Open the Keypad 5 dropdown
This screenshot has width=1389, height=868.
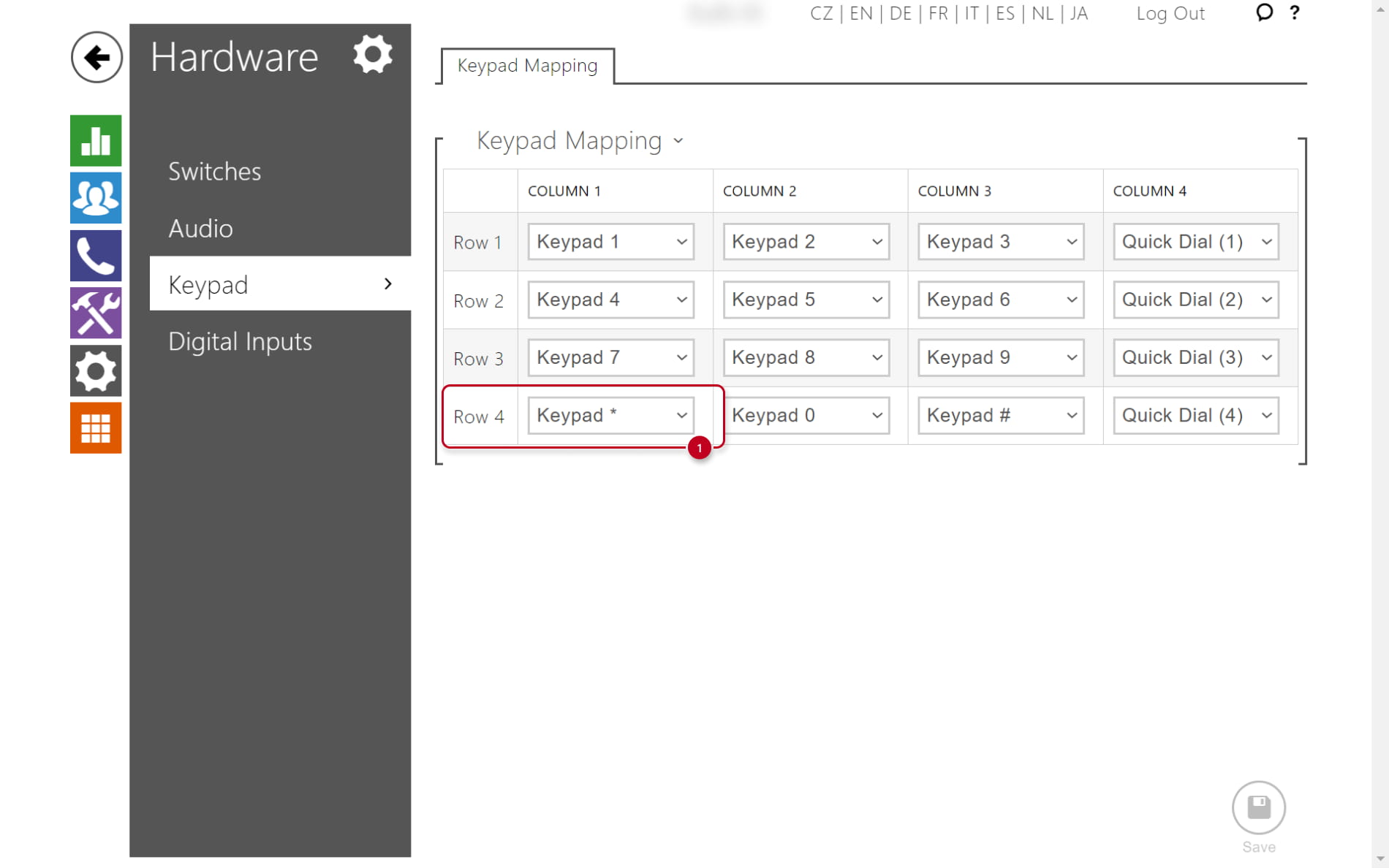coord(806,300)
